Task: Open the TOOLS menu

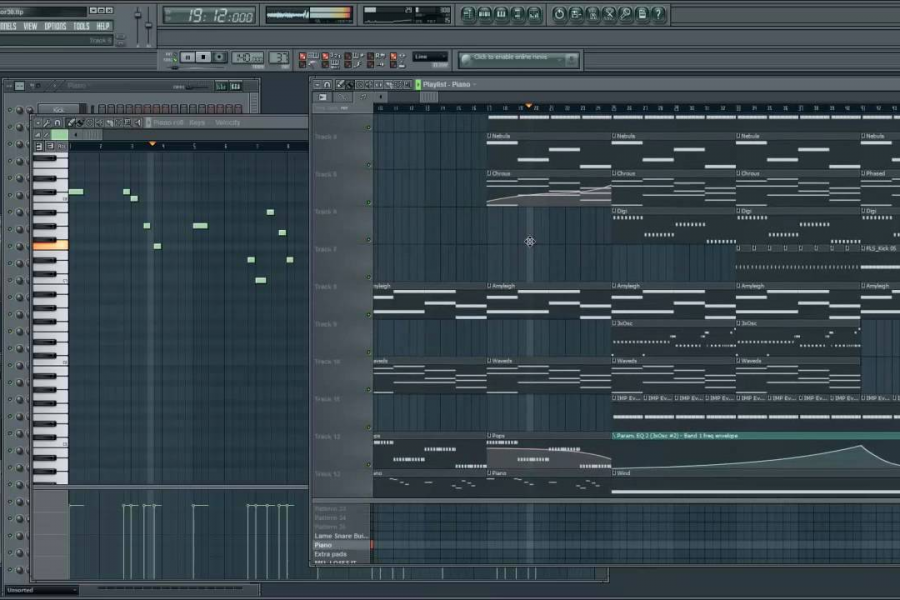Action: tap(82, 26)
